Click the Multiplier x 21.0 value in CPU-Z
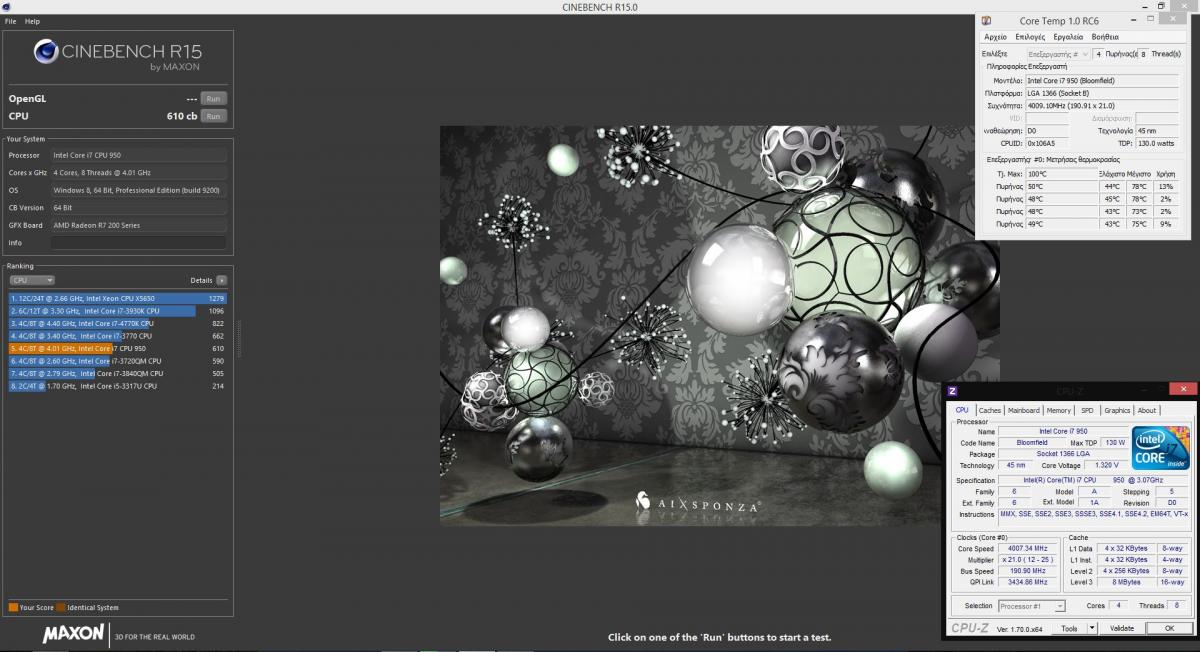The height and width of the screenshot is (652, 1200). pyautogui.click(x=1027, y=560)
